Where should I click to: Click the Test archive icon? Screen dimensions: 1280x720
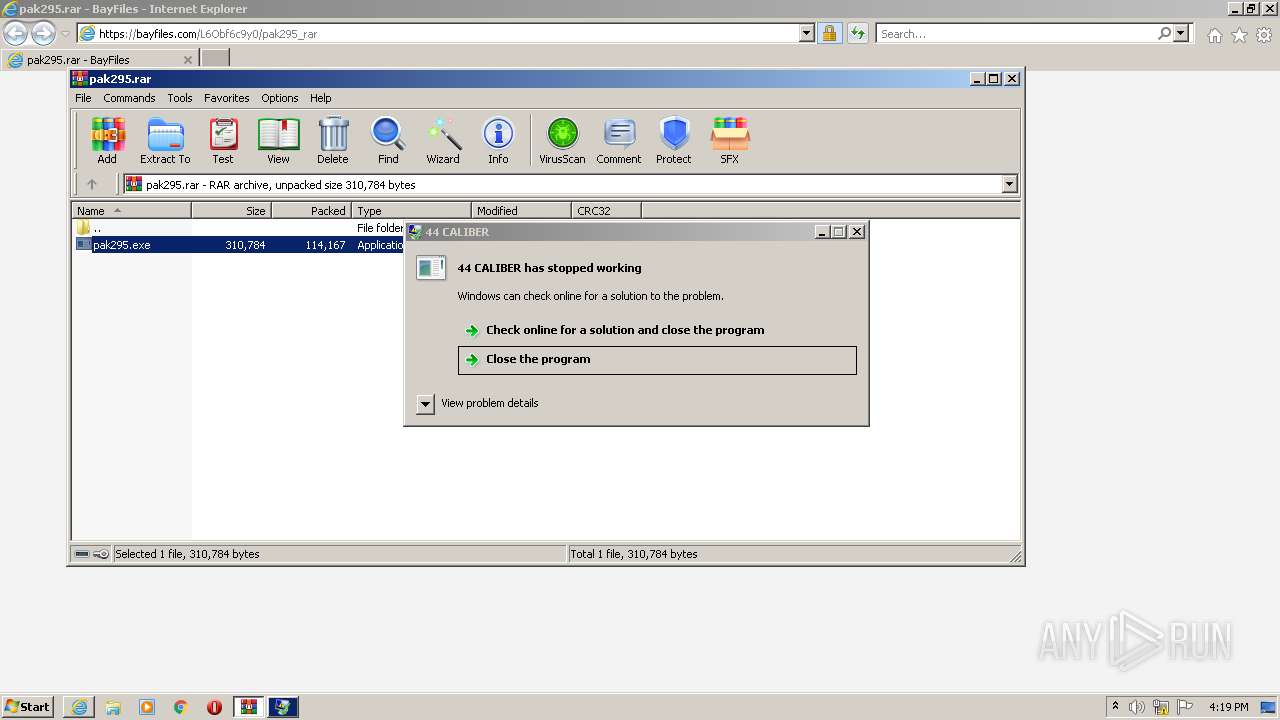click(223, 140)
